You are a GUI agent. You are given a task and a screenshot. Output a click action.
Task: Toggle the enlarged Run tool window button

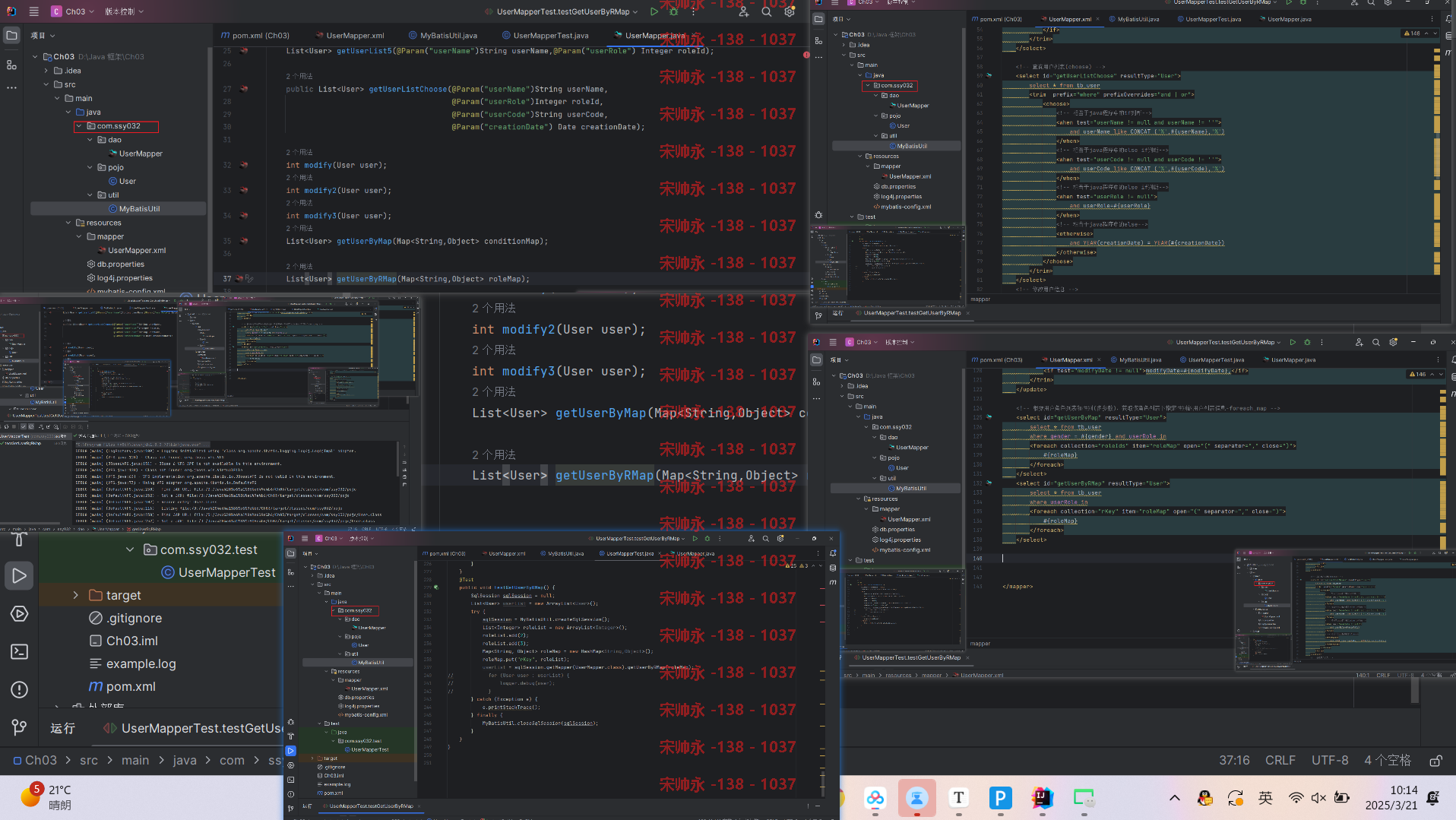point(20,576)
